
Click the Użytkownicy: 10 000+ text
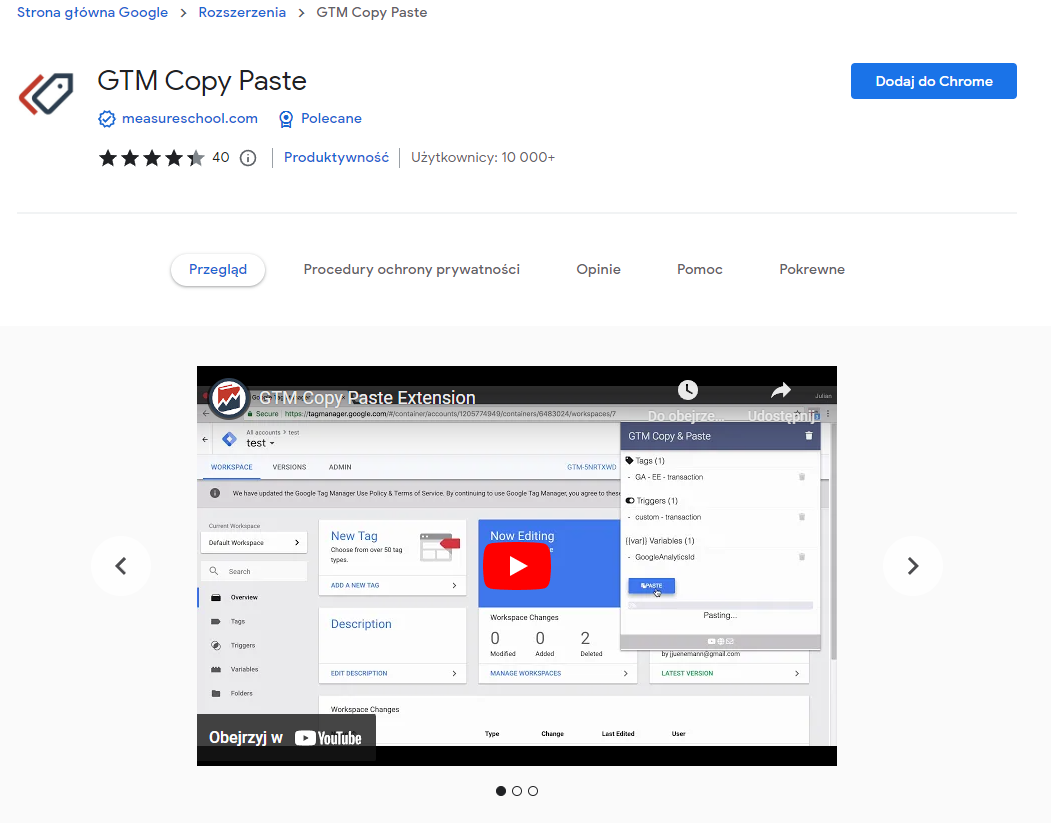click(x=483, y=157)
